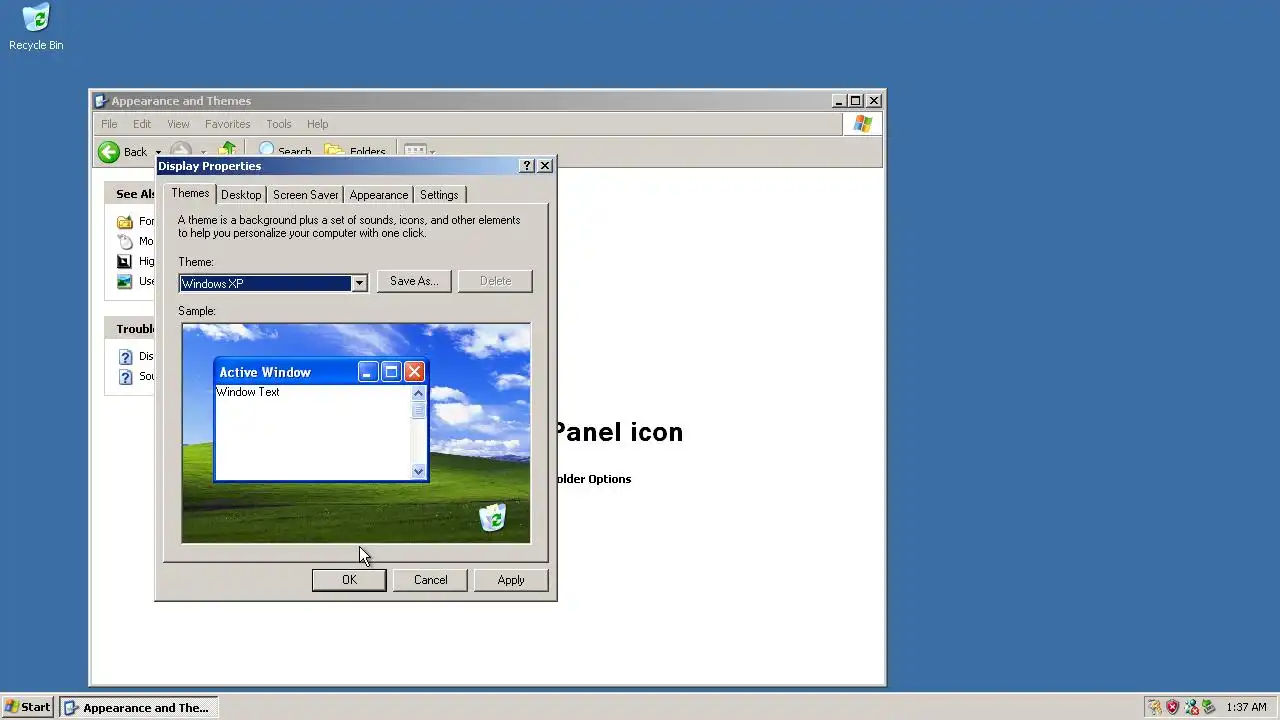Open the Tools menu
The width and height of the screenshot is (1280, 720).
(279, 124)
